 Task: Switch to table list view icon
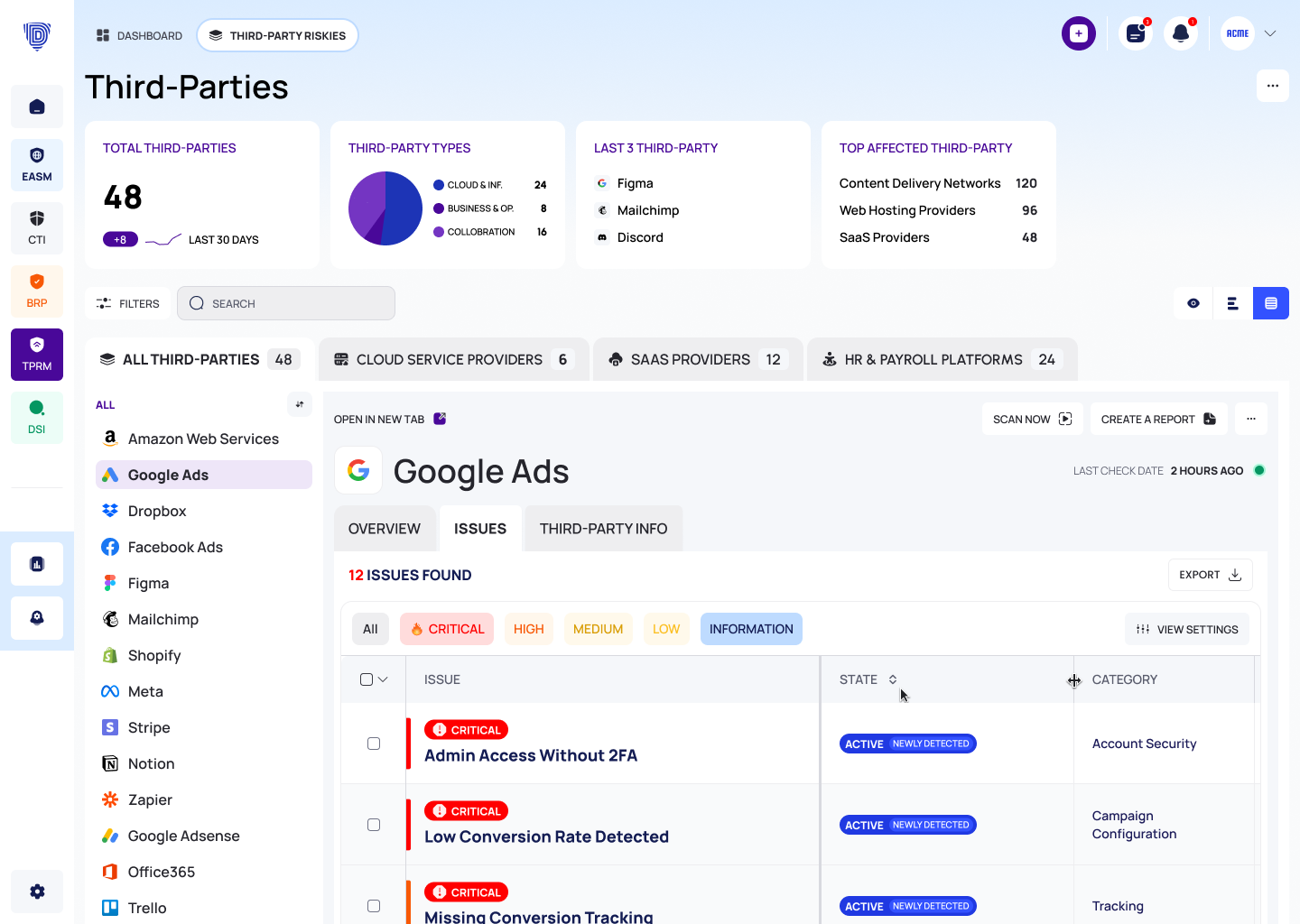1271,303
